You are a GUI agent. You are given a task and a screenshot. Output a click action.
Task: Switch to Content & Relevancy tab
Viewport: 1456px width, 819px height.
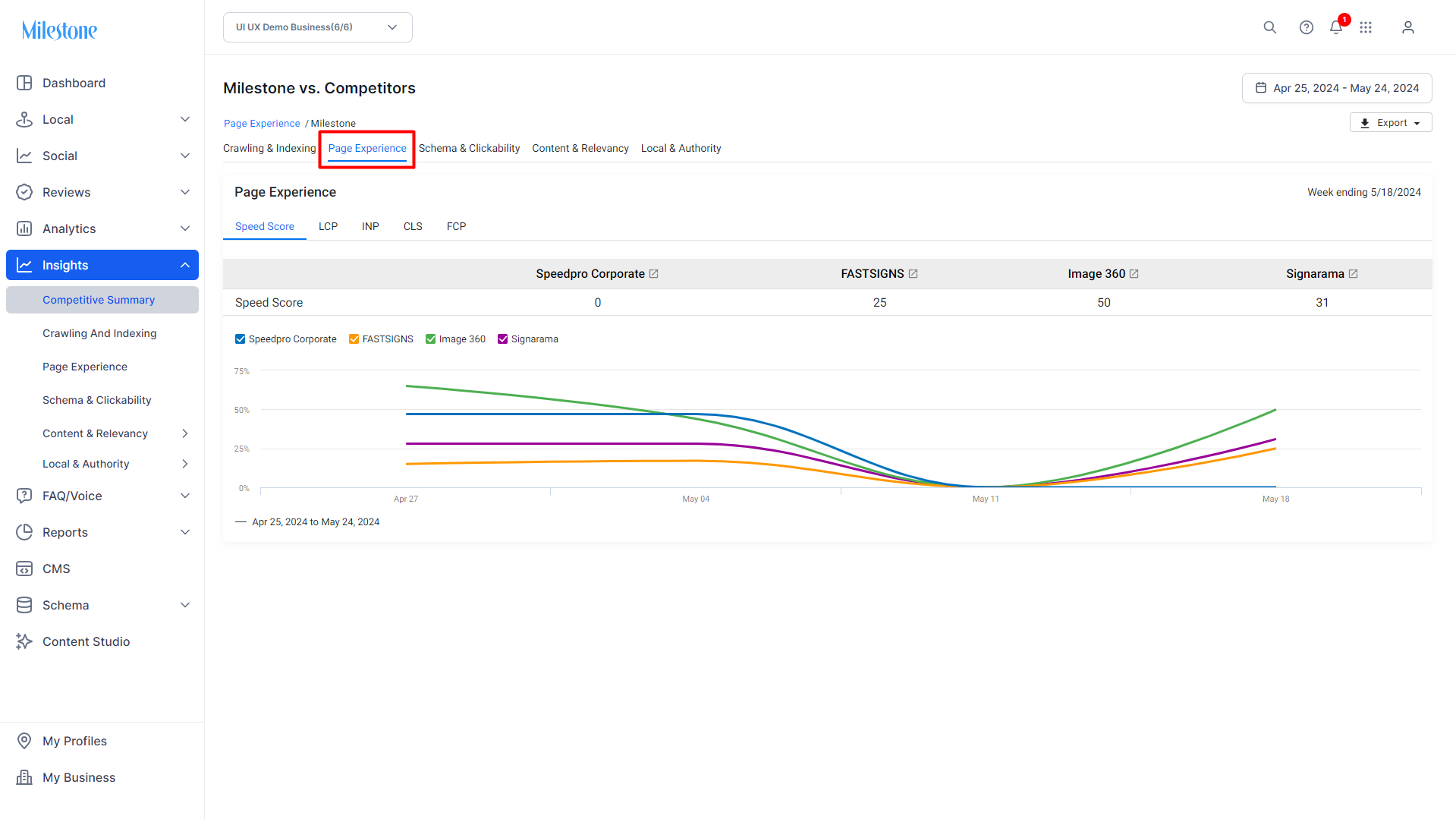point(580,149)
